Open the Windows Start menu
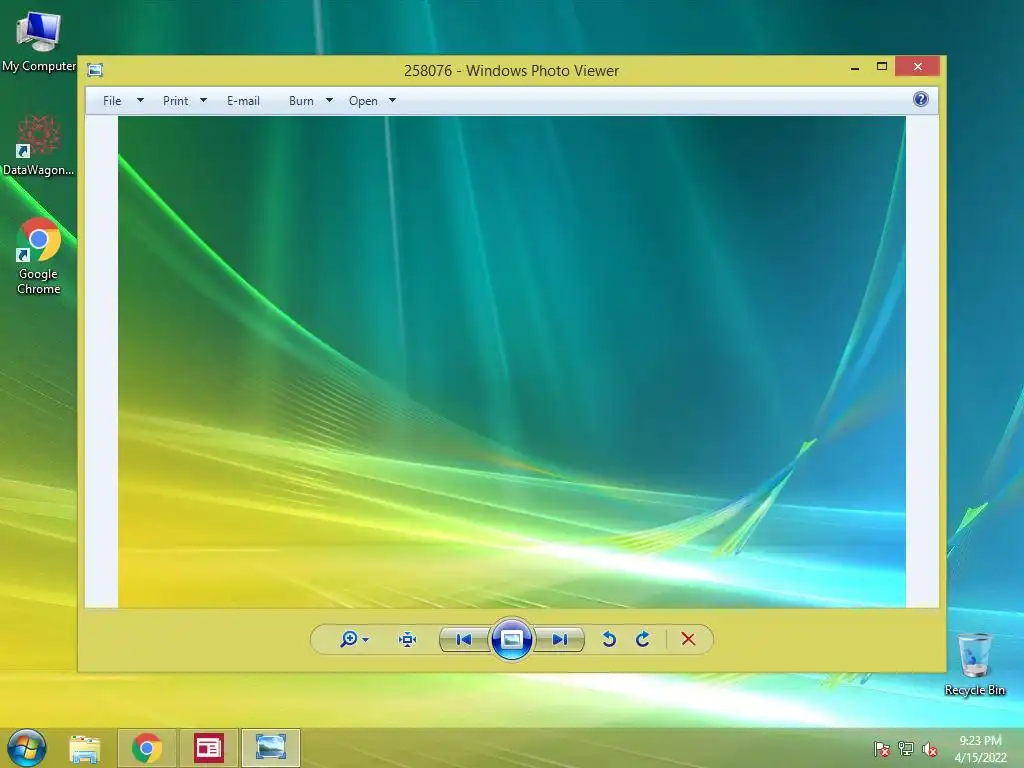The image size is (1024, 768). (x=27, y=748)
